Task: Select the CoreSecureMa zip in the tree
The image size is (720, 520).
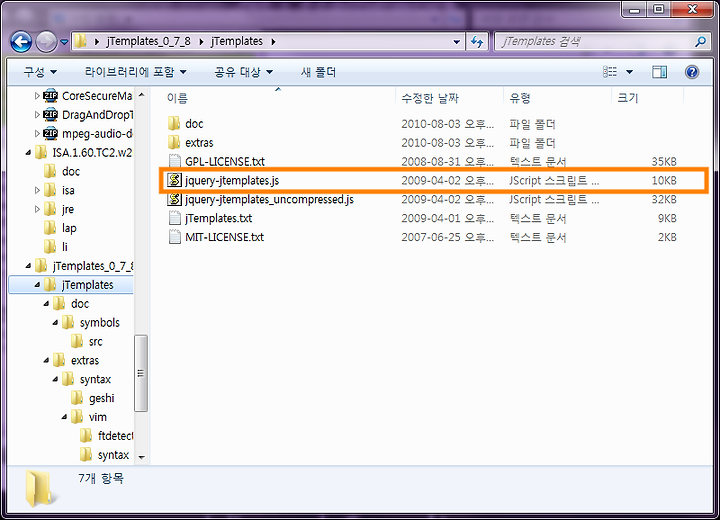Action: [87, 96]
